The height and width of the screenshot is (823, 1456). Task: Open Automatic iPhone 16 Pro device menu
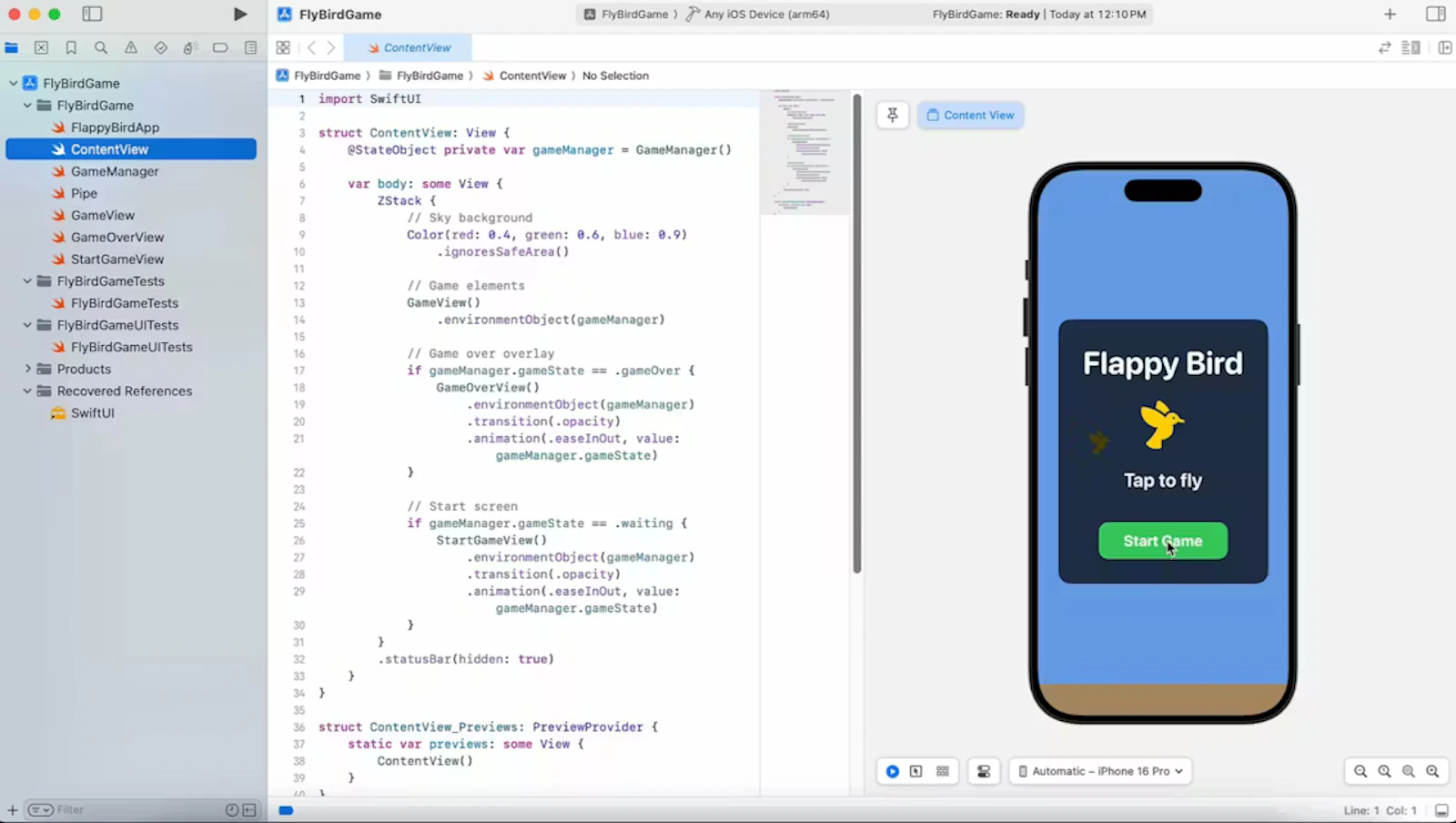1100,771
